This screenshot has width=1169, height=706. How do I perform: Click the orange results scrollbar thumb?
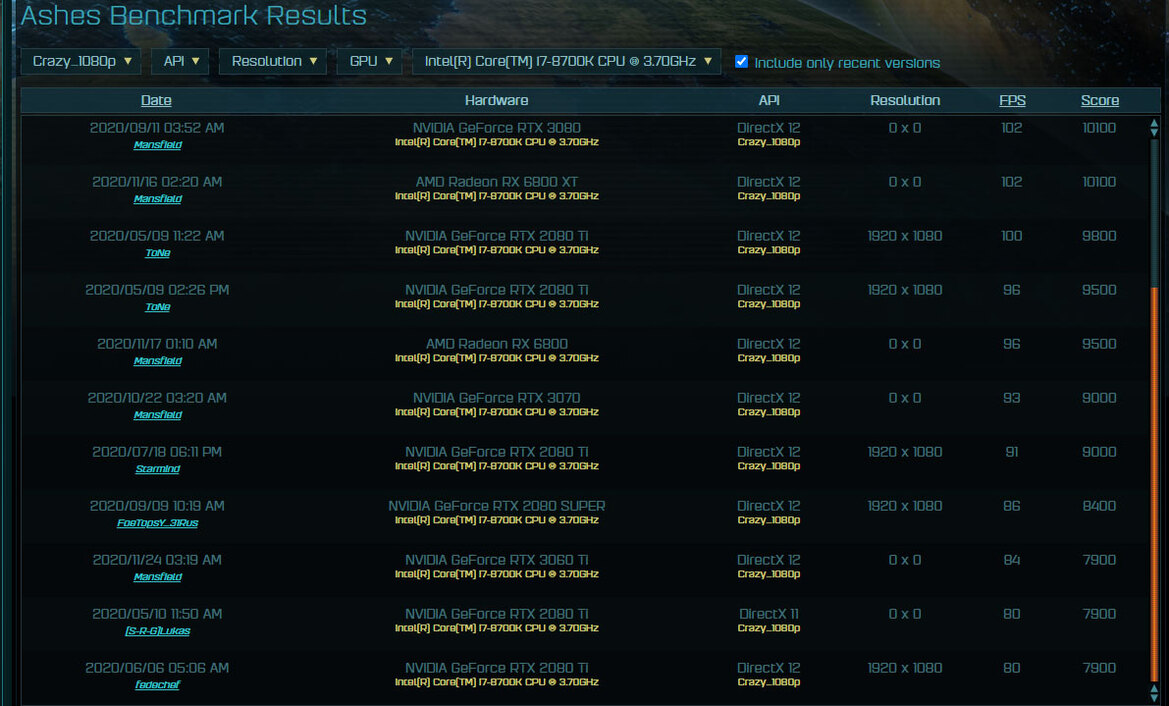1154,485
